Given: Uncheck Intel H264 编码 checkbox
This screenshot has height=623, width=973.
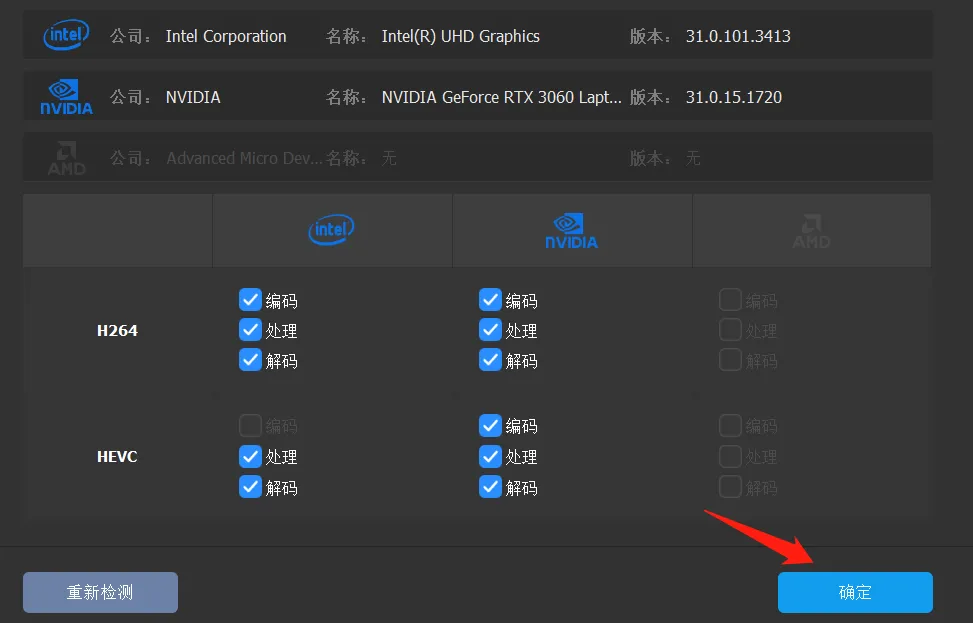Looking at the screenshot, I should (x=250, y=300).
